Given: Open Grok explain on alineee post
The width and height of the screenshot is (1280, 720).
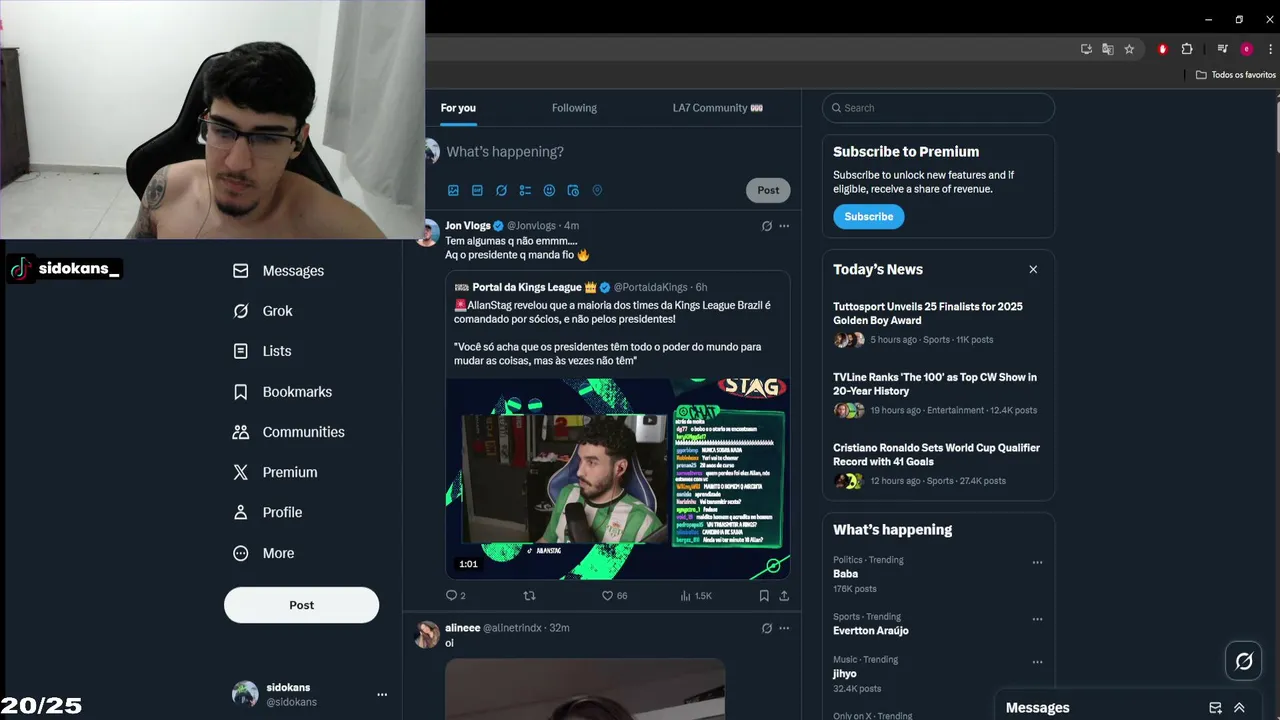Looking at the screenshot, I should pyautogui.click(x=767, y=628).
